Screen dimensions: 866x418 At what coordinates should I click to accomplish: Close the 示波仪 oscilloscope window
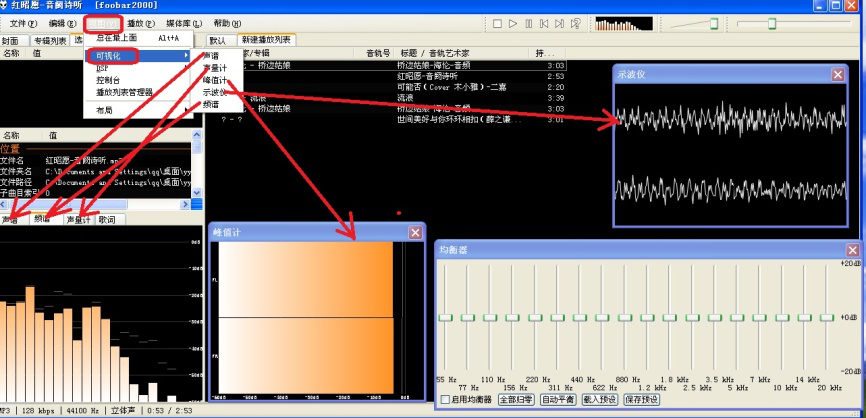click(x=846, y=73)
